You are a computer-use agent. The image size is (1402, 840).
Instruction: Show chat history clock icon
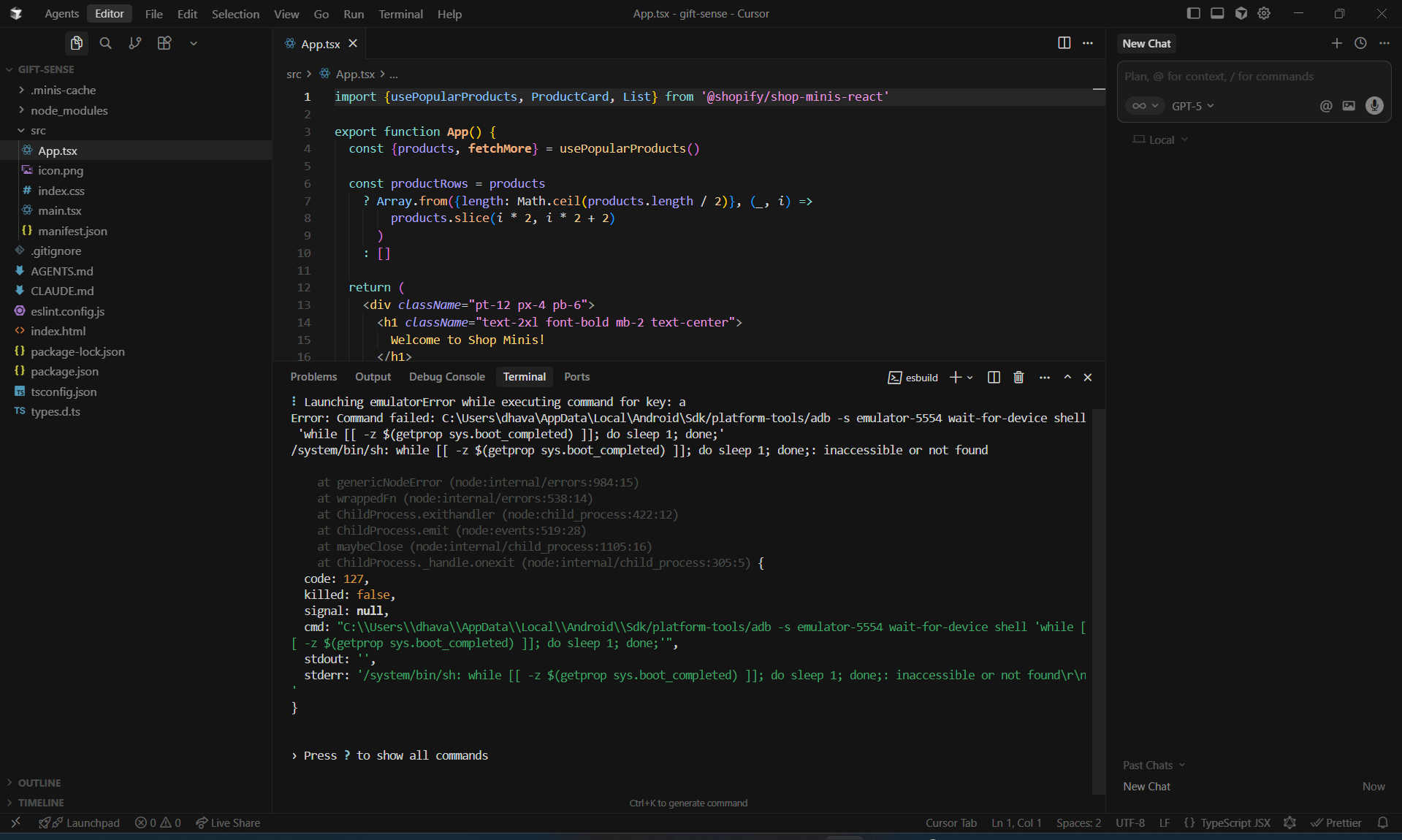point(1360,43)
